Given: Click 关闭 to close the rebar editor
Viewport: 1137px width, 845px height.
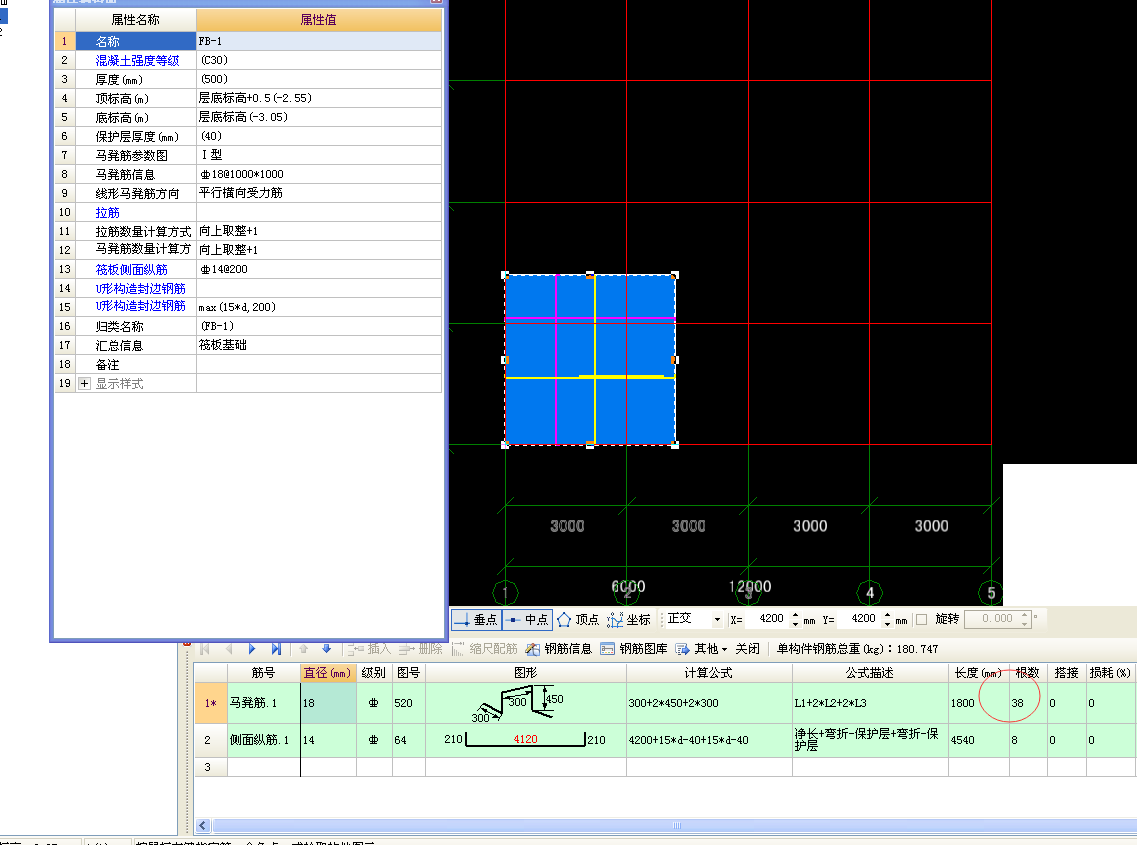Looking at the screenshot, I should coord(747,648).
